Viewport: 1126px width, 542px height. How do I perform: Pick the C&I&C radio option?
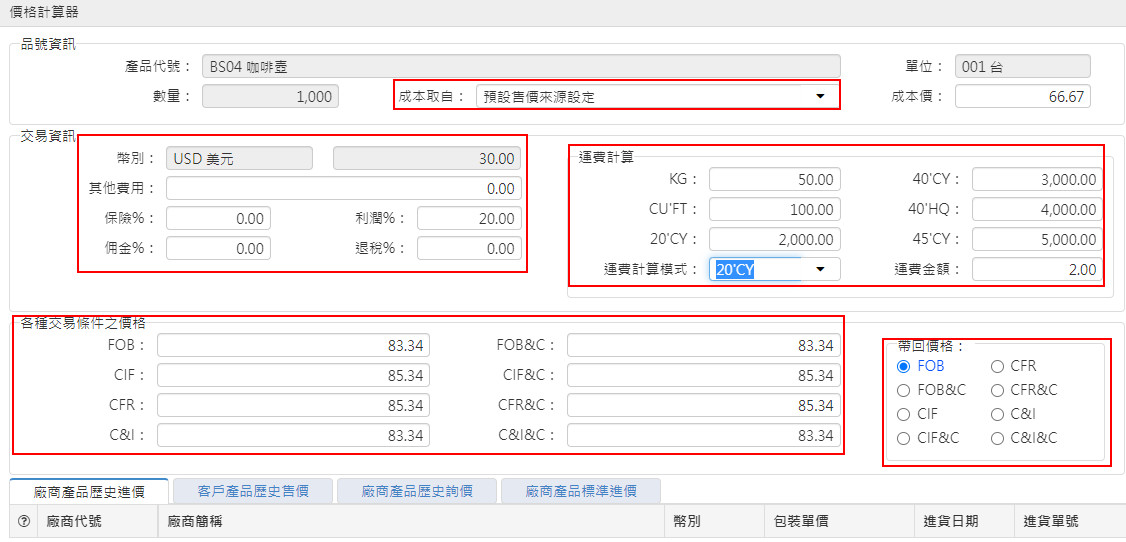pos(997,438)
